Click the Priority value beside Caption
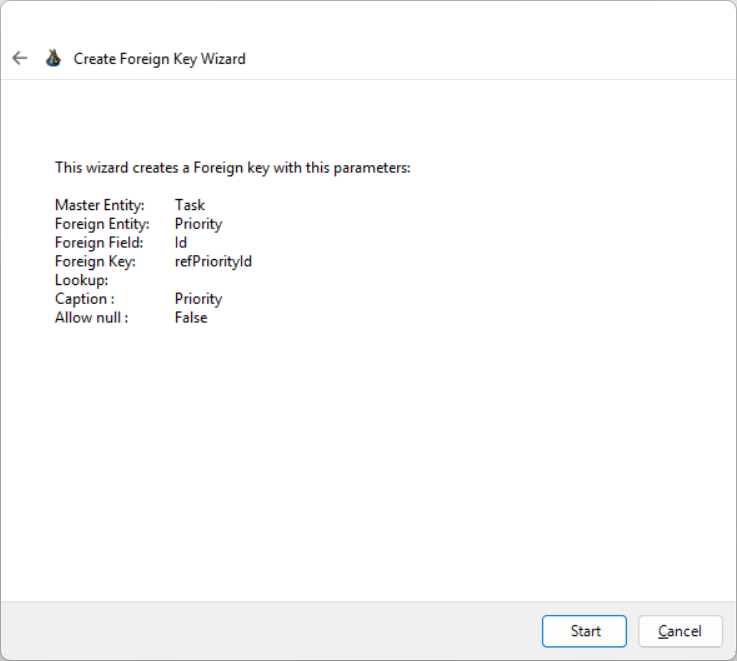 click(x=198, y=299)
